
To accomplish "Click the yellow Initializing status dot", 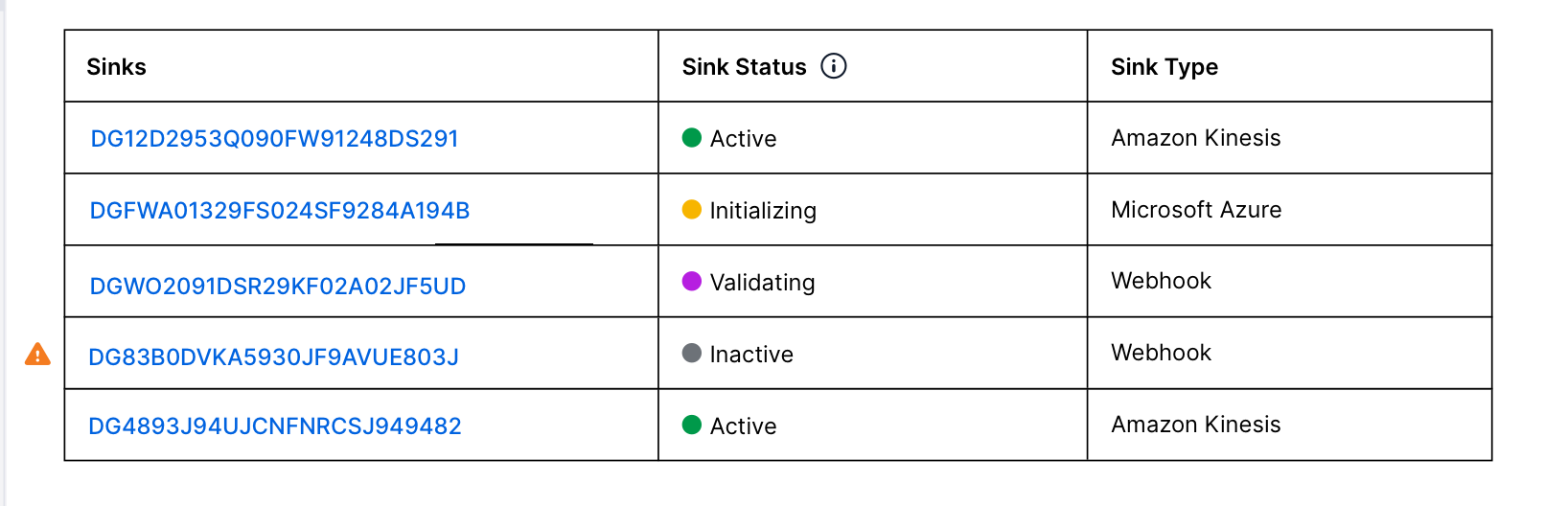I will [692, 210].
